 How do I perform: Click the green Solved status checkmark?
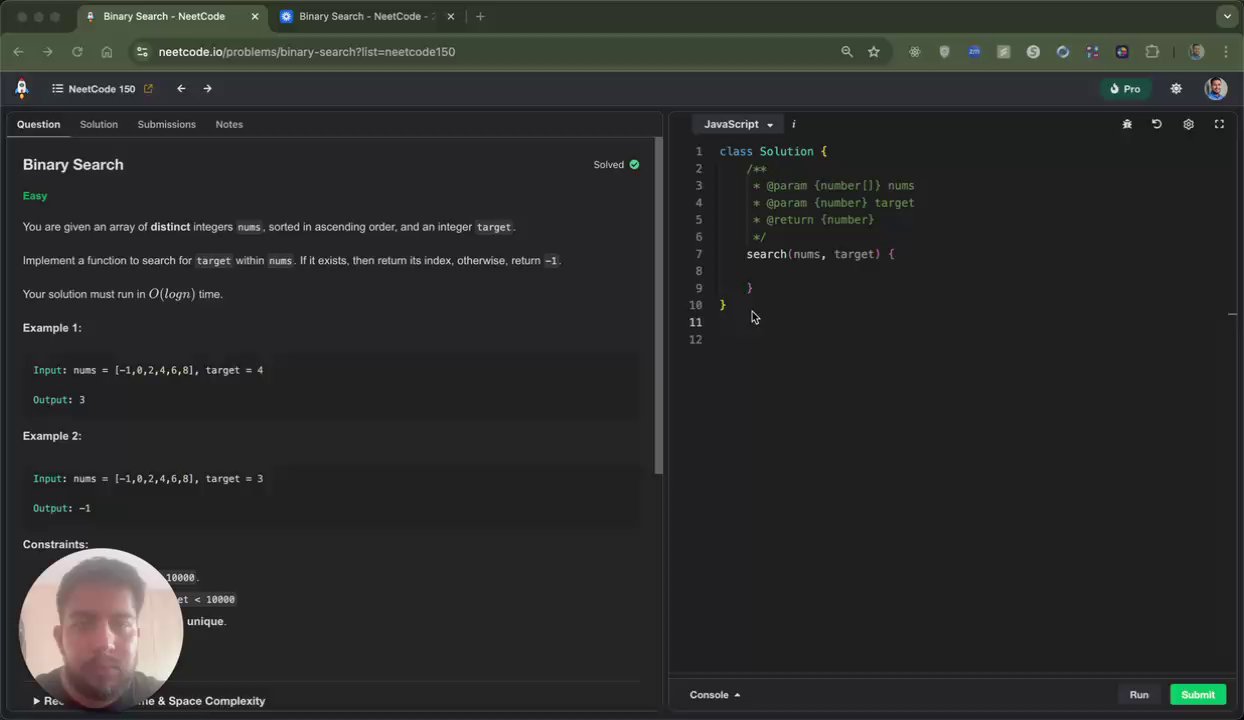pos(634,165)
